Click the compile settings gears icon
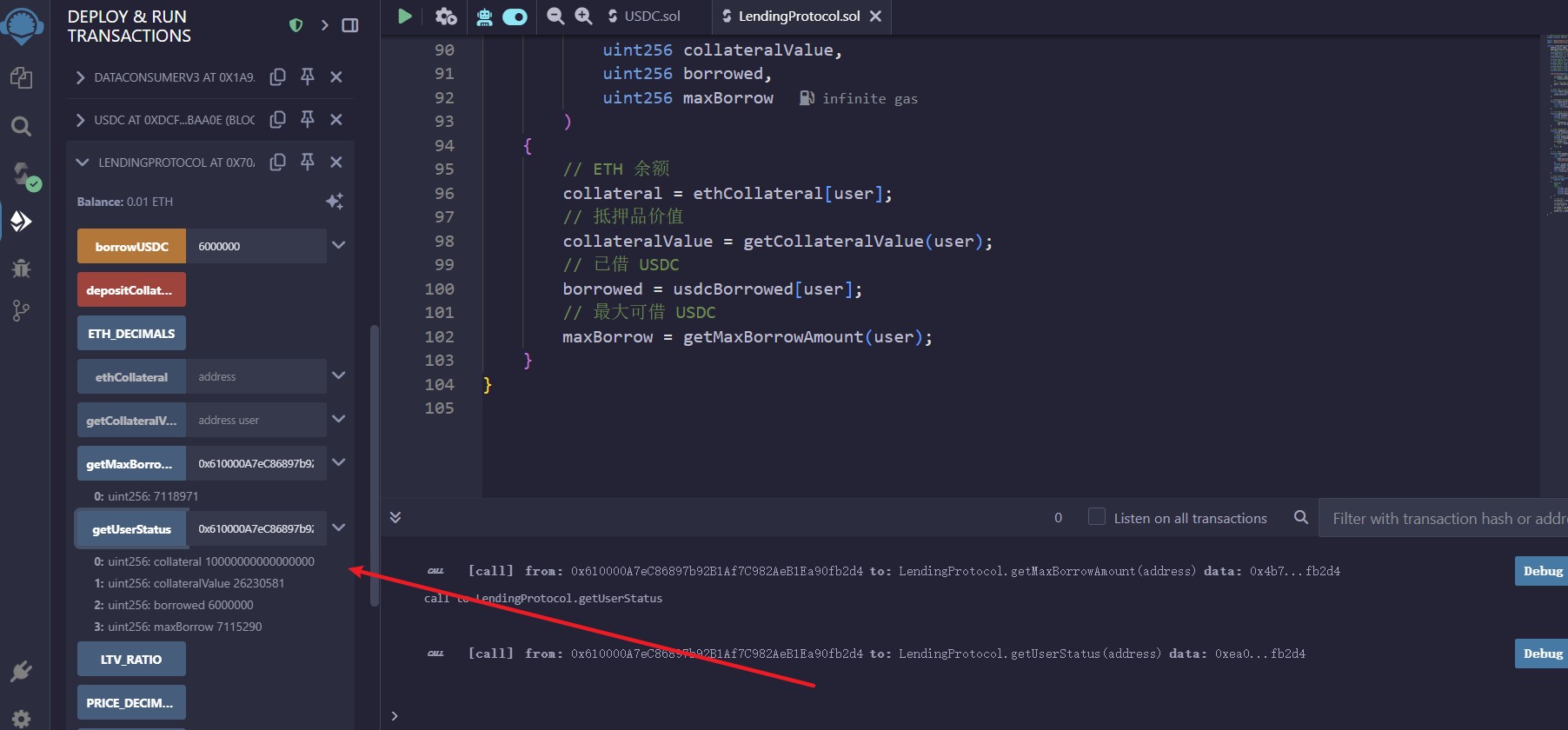 tap(446, 16)
